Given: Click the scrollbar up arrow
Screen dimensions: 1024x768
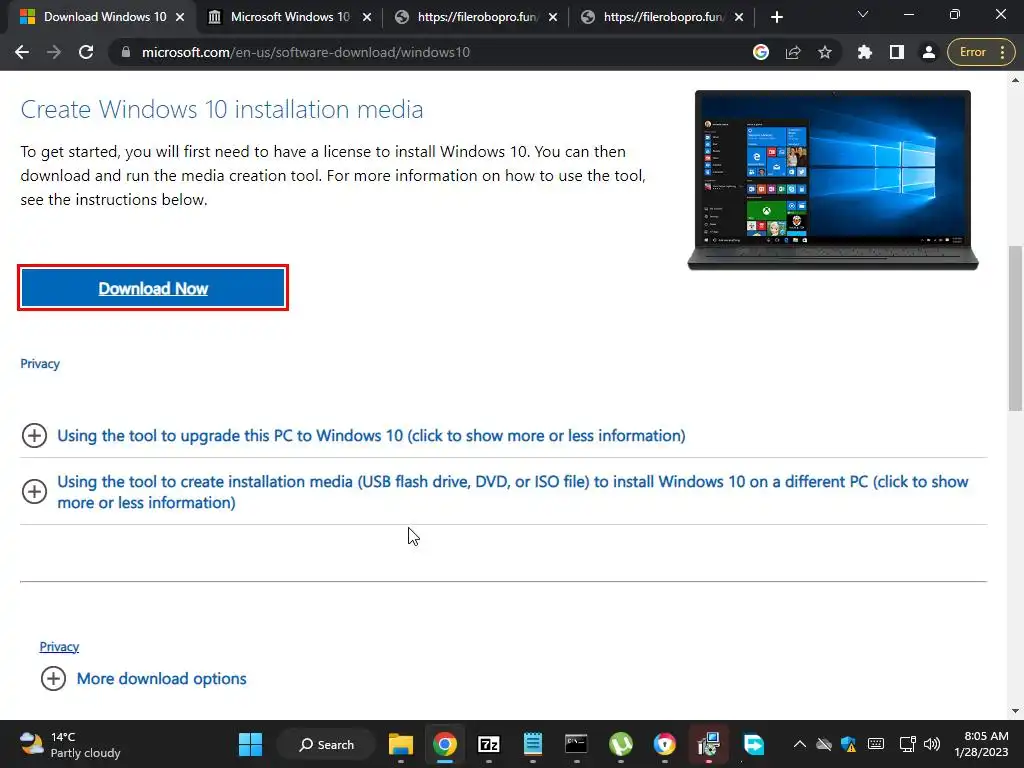Looking at the screenshot, I should pos(1015,80).
